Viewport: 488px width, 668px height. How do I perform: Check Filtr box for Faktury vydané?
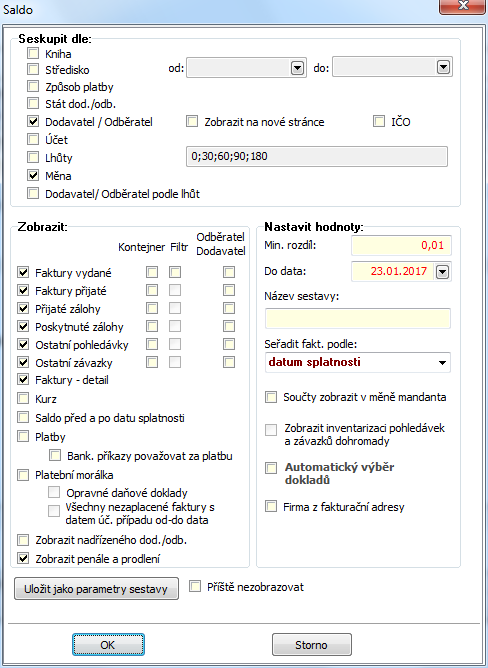pos(175,272)
